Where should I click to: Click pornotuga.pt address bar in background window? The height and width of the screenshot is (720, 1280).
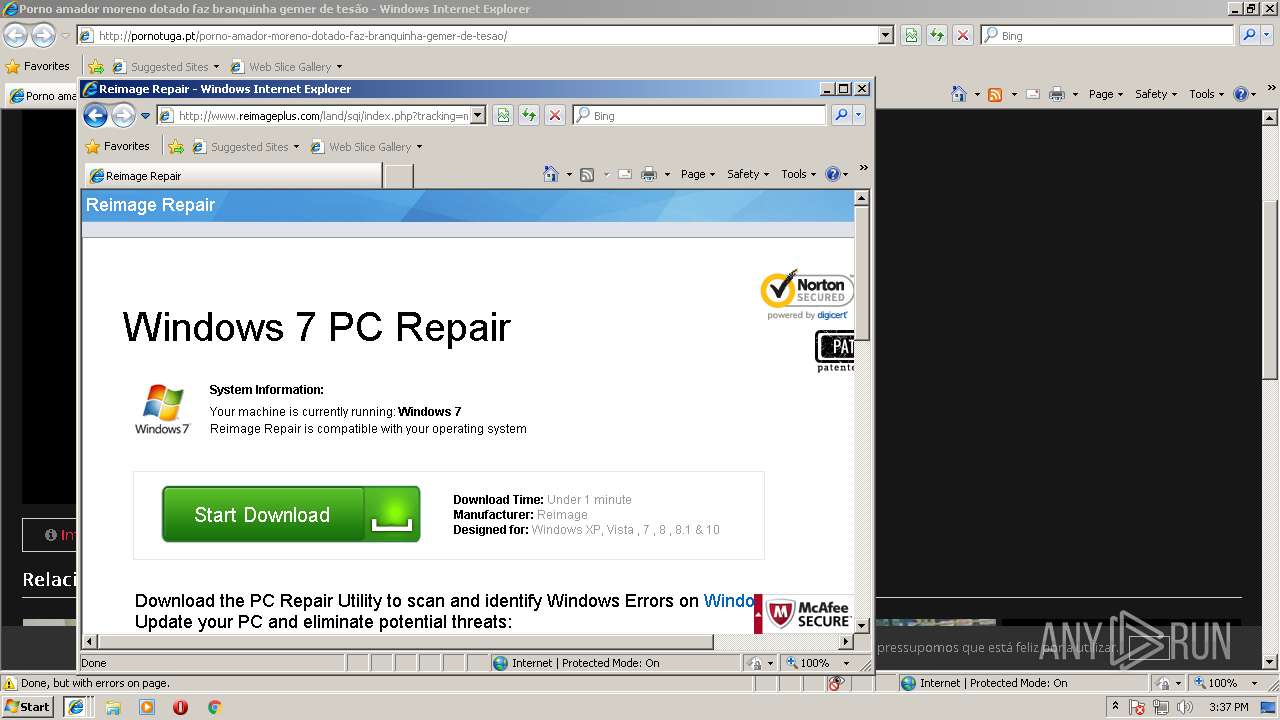tap(488, 36)
